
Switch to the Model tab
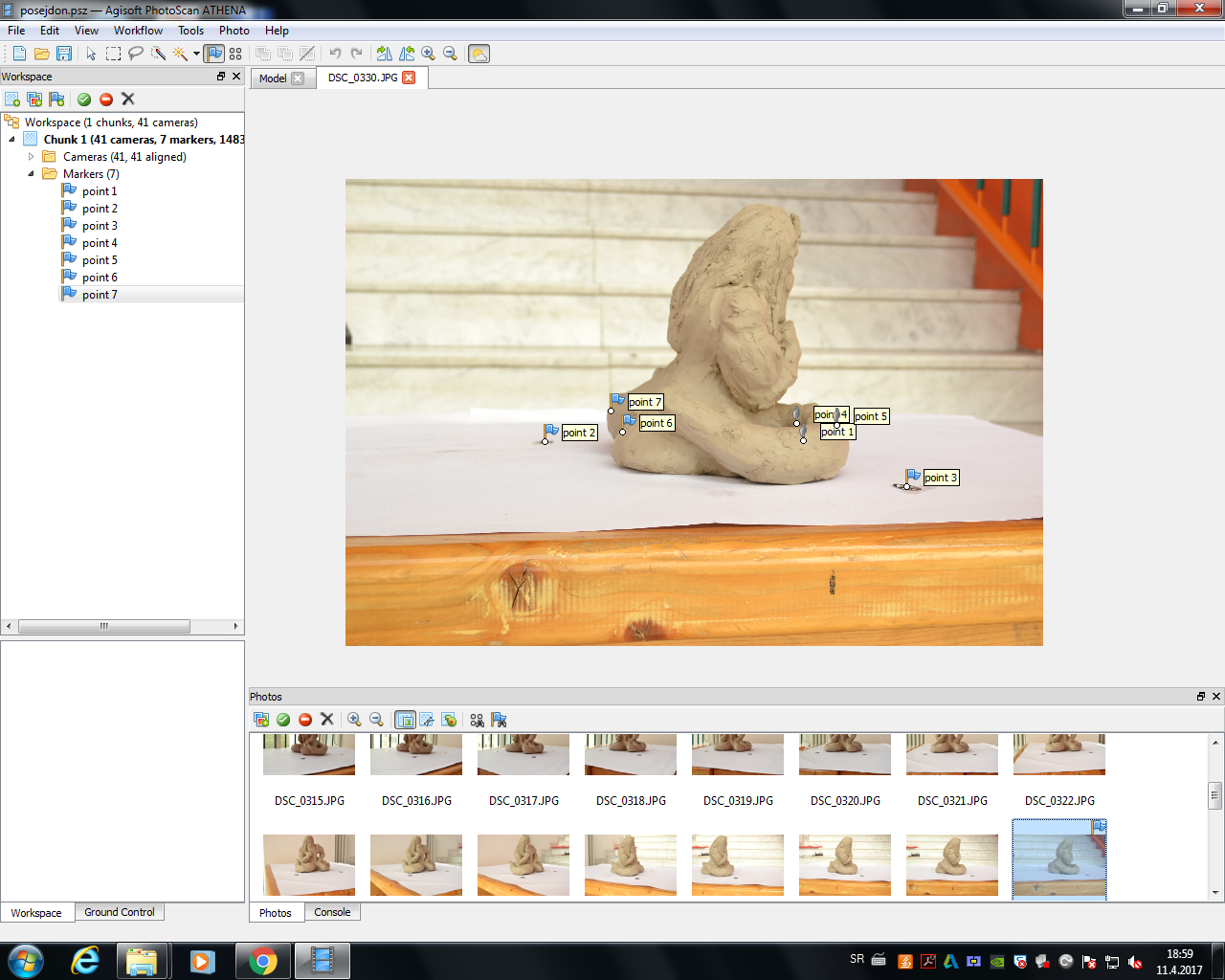pyautogui.click(x=273, y=78)
